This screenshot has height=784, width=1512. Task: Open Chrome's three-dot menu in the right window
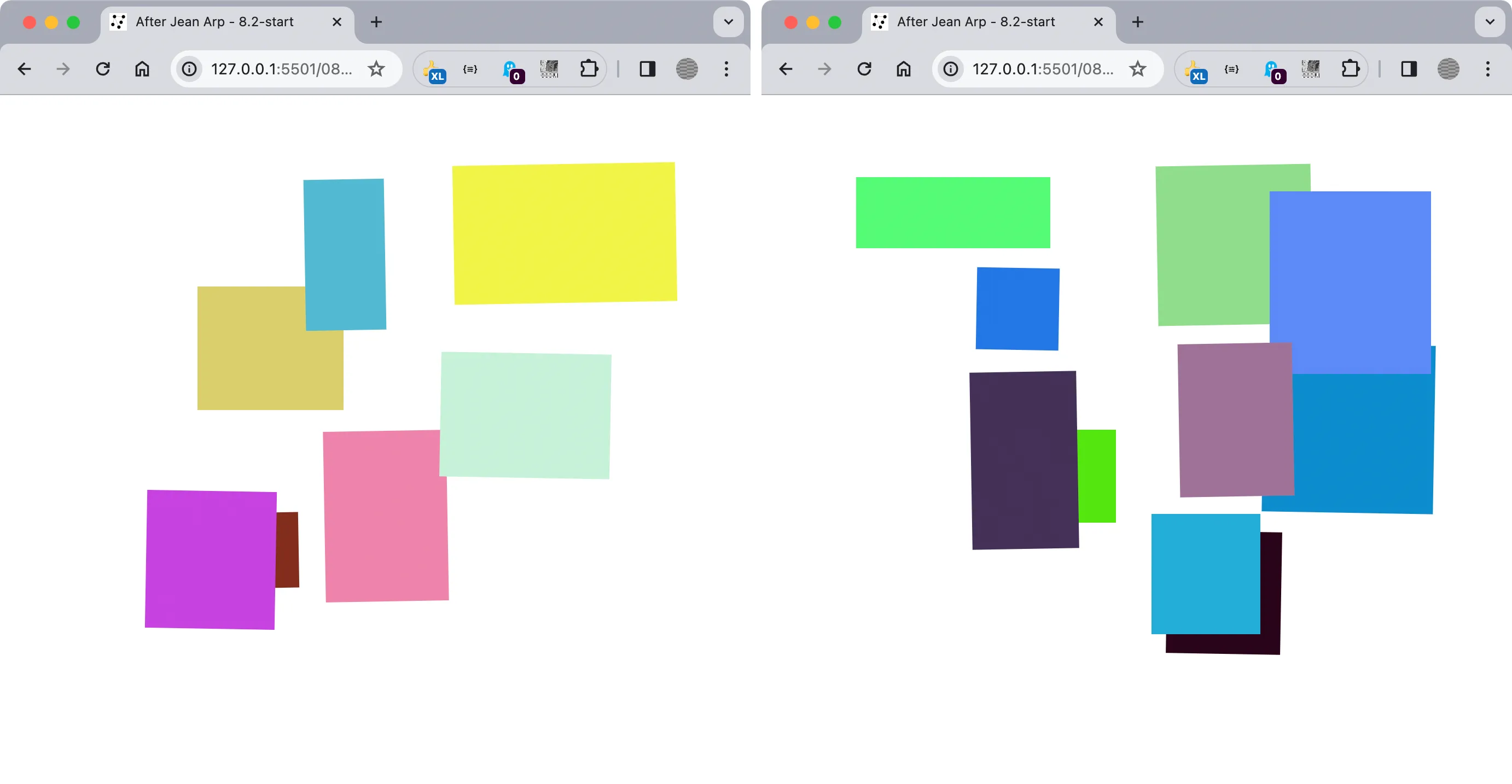tap(1488, 69)
